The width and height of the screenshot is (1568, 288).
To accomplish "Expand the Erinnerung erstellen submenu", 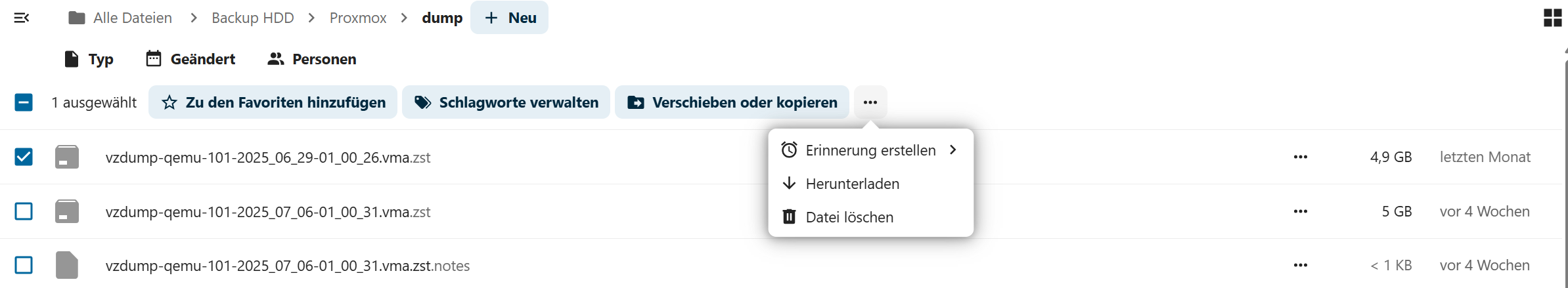I will [870, 150].
